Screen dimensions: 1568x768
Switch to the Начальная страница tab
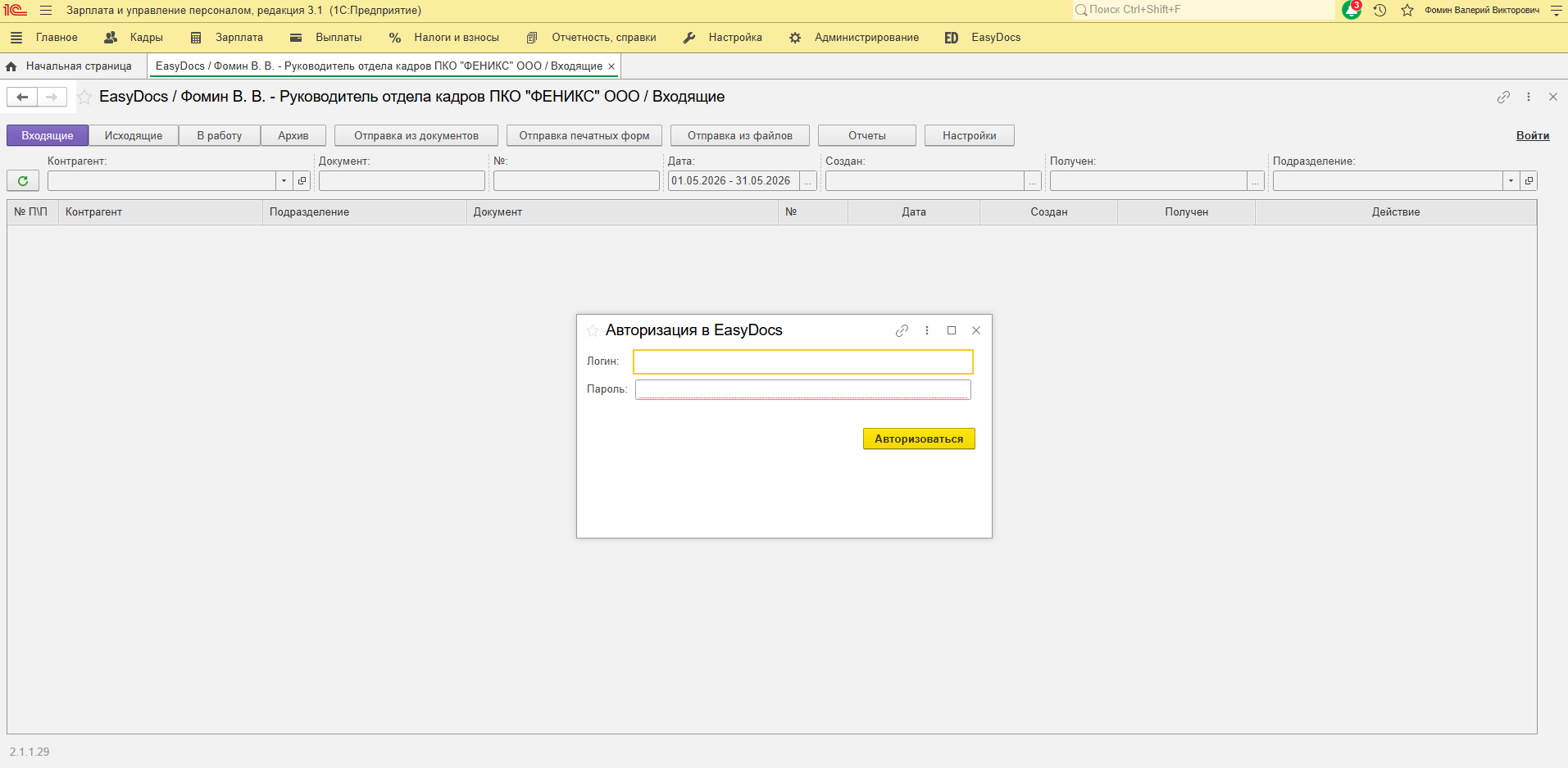[73, 66]
